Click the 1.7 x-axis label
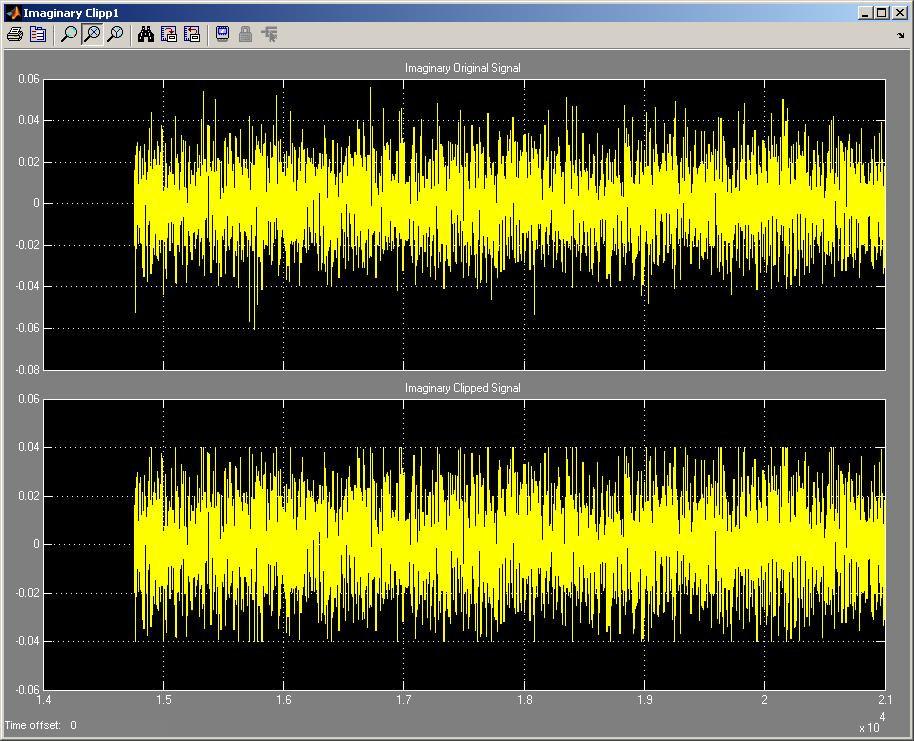 coord(404,700)
